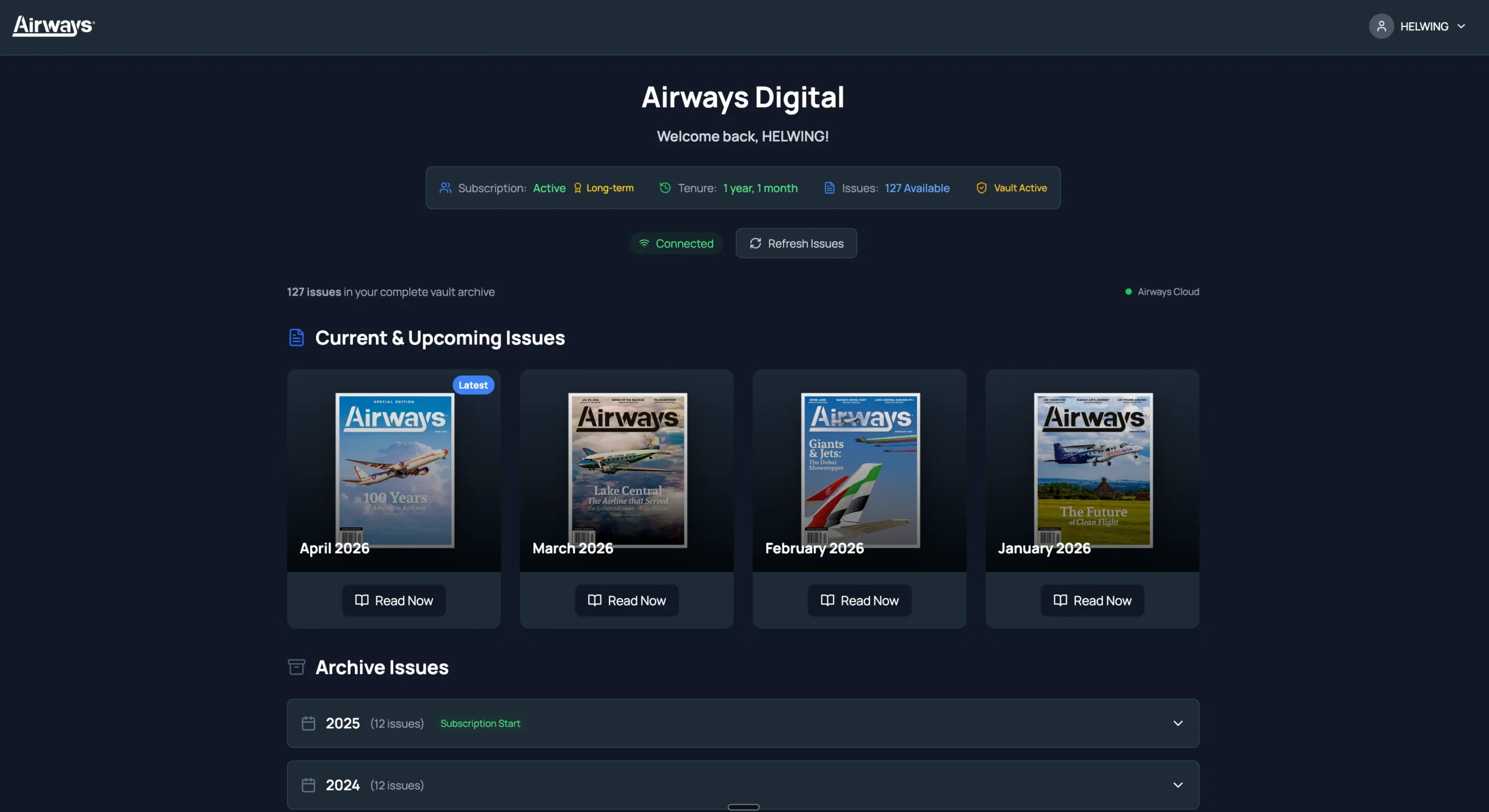Viewport: 1489px width, 812px height.
Task: Click the Long-term label
Action: pos(610,188)
